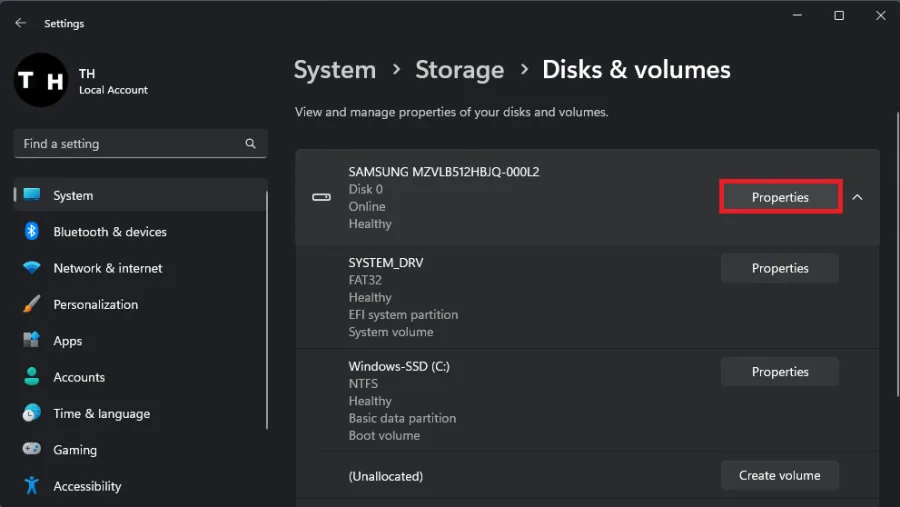Screen dimensions: 900x507
Task: Click the System volume label
Action: [391, 332]
